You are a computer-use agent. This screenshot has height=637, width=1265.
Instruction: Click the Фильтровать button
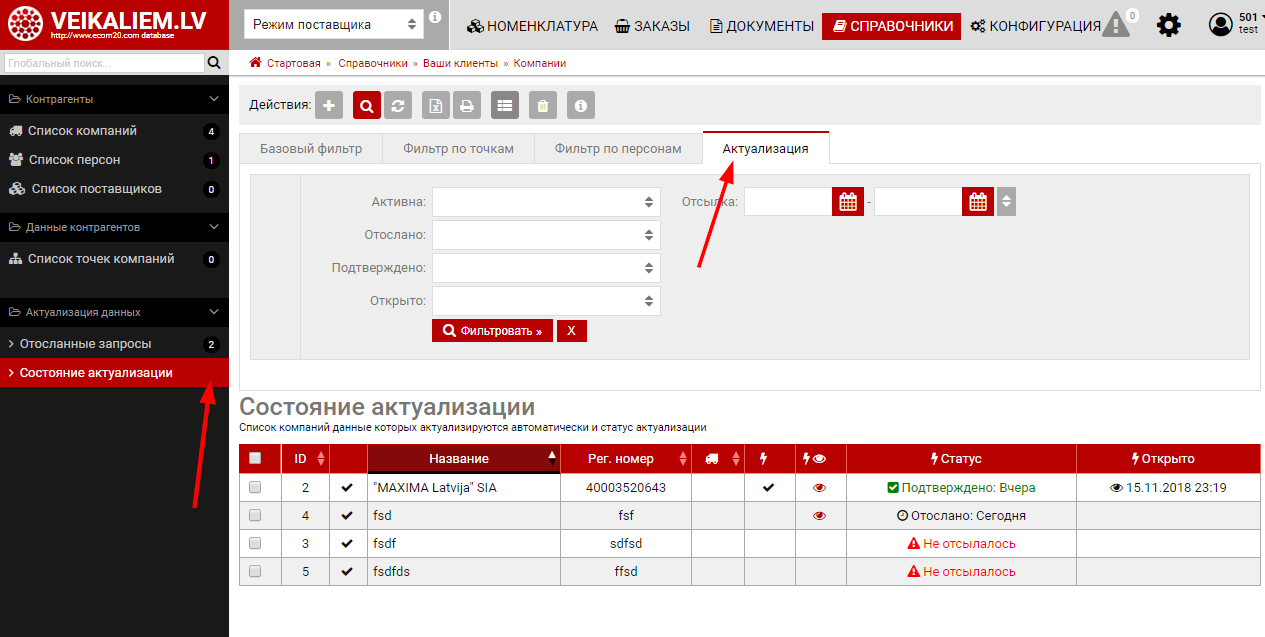492,331
